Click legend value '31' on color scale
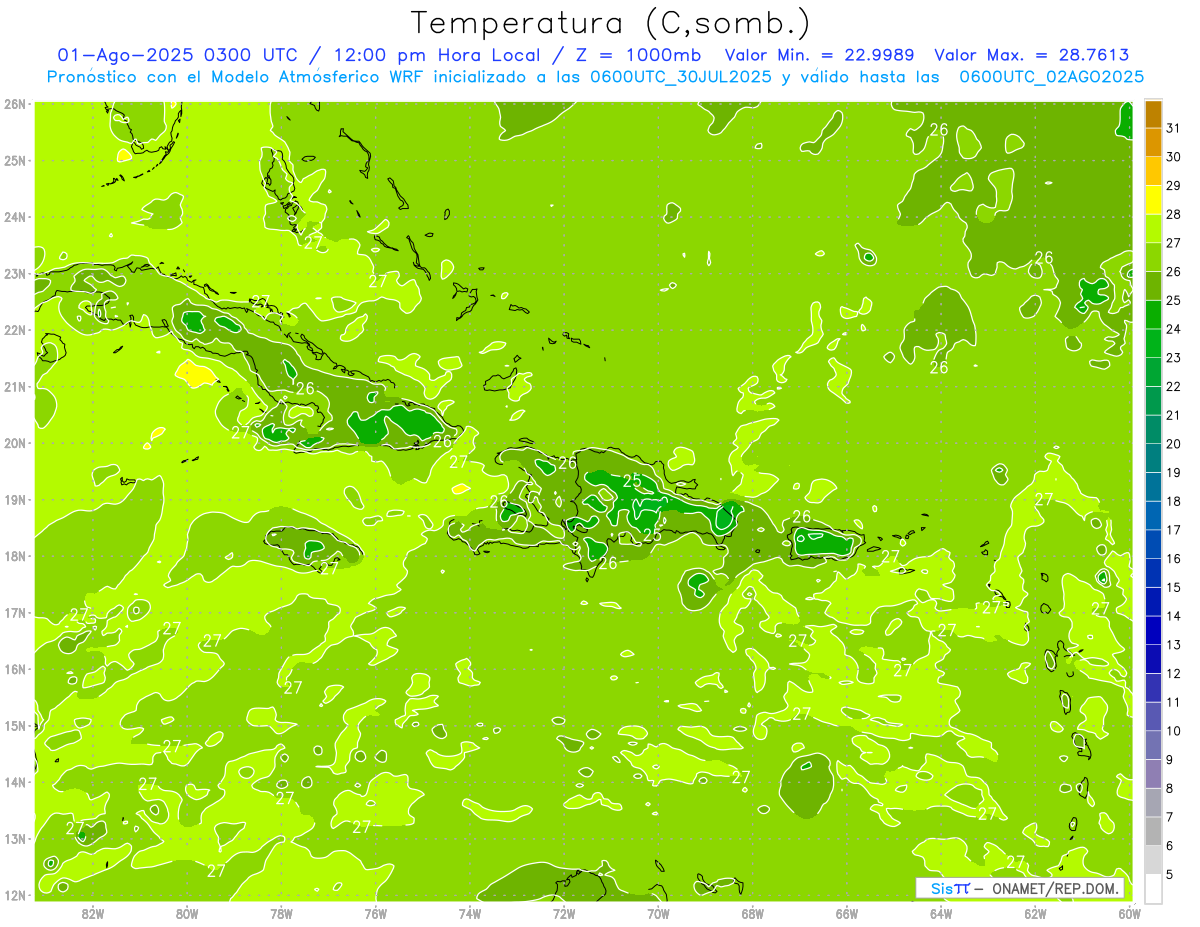 coord(1174,128)
